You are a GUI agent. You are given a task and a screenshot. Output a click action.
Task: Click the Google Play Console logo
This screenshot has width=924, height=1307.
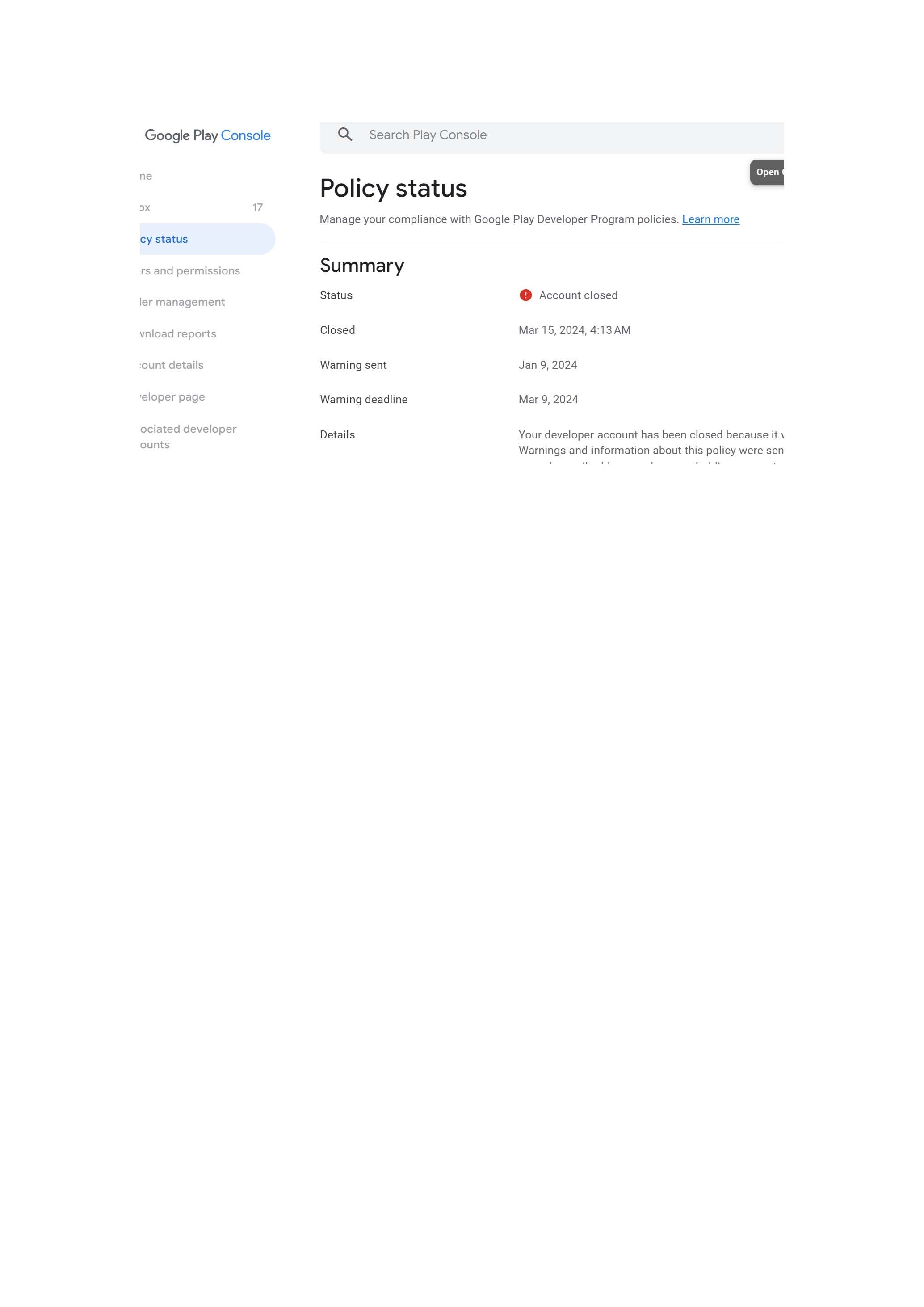click(207, 135)
